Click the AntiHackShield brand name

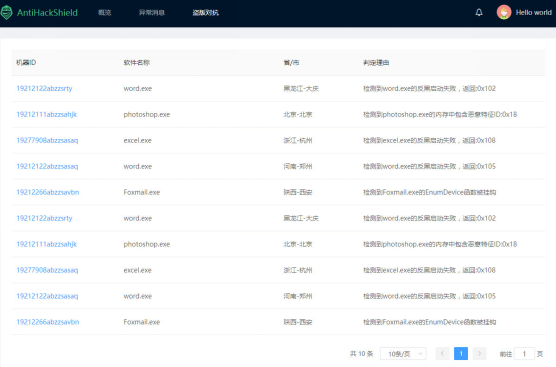point(47,13)
